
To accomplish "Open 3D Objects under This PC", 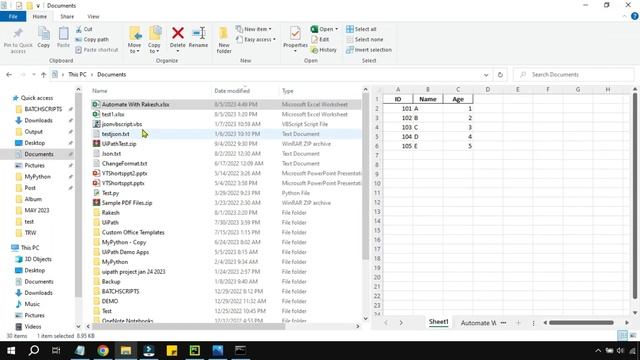I will (x=38, y=259).
